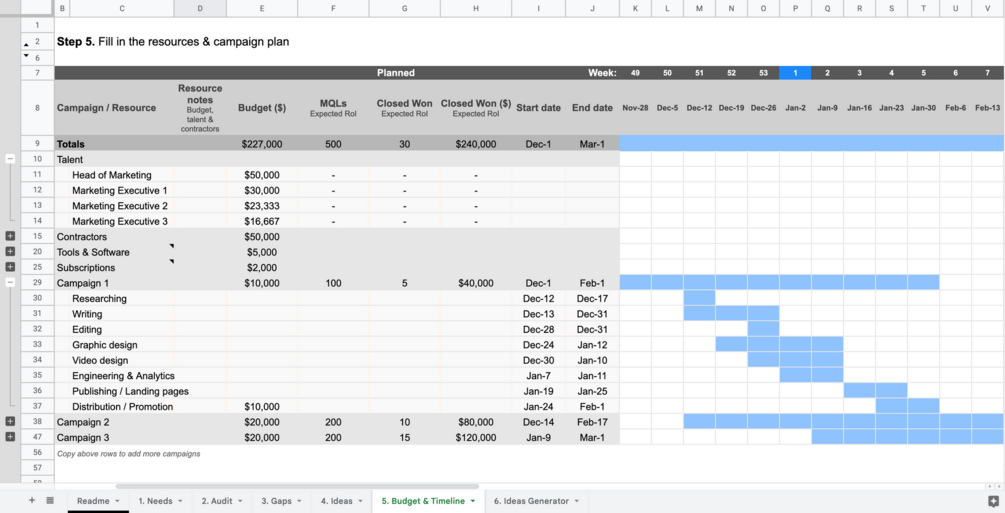Collapse the Talent row group
The height and width of the screenshot is (513, 1005).
[10, 158]
